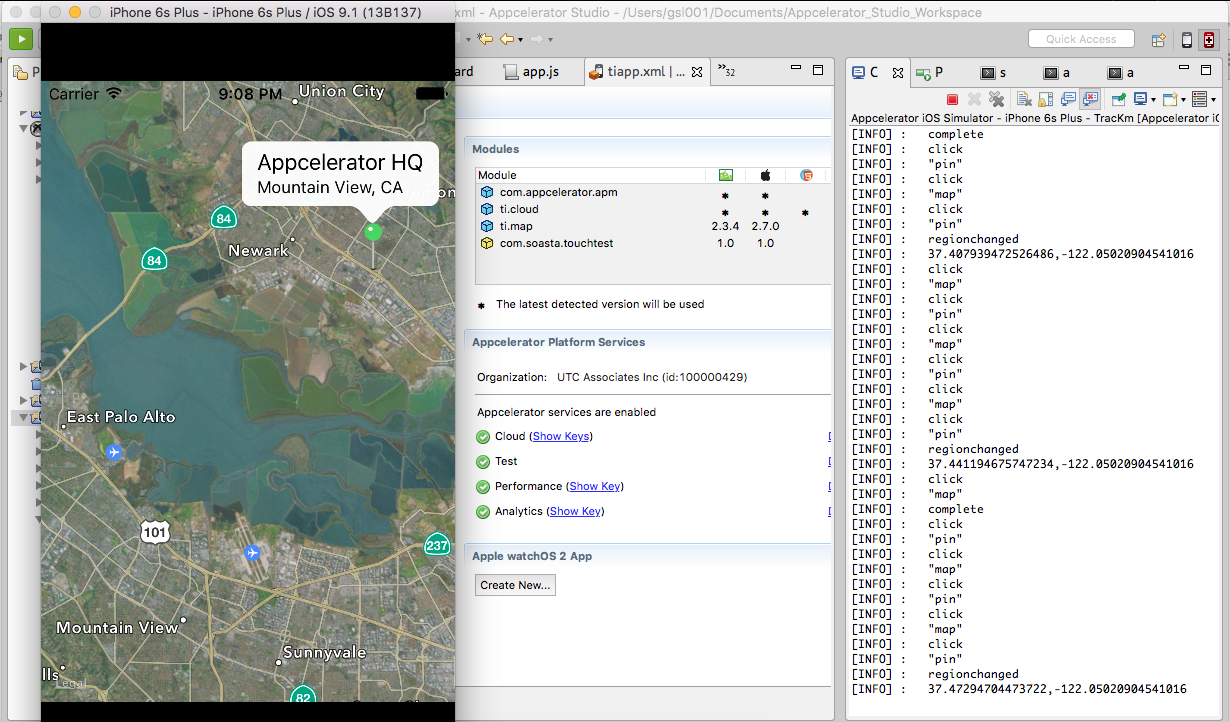This screenshot has height=722, width=1230.
Task: Click the console view menu list icon
Action: pyautogui.click(x=1199, y=99)
